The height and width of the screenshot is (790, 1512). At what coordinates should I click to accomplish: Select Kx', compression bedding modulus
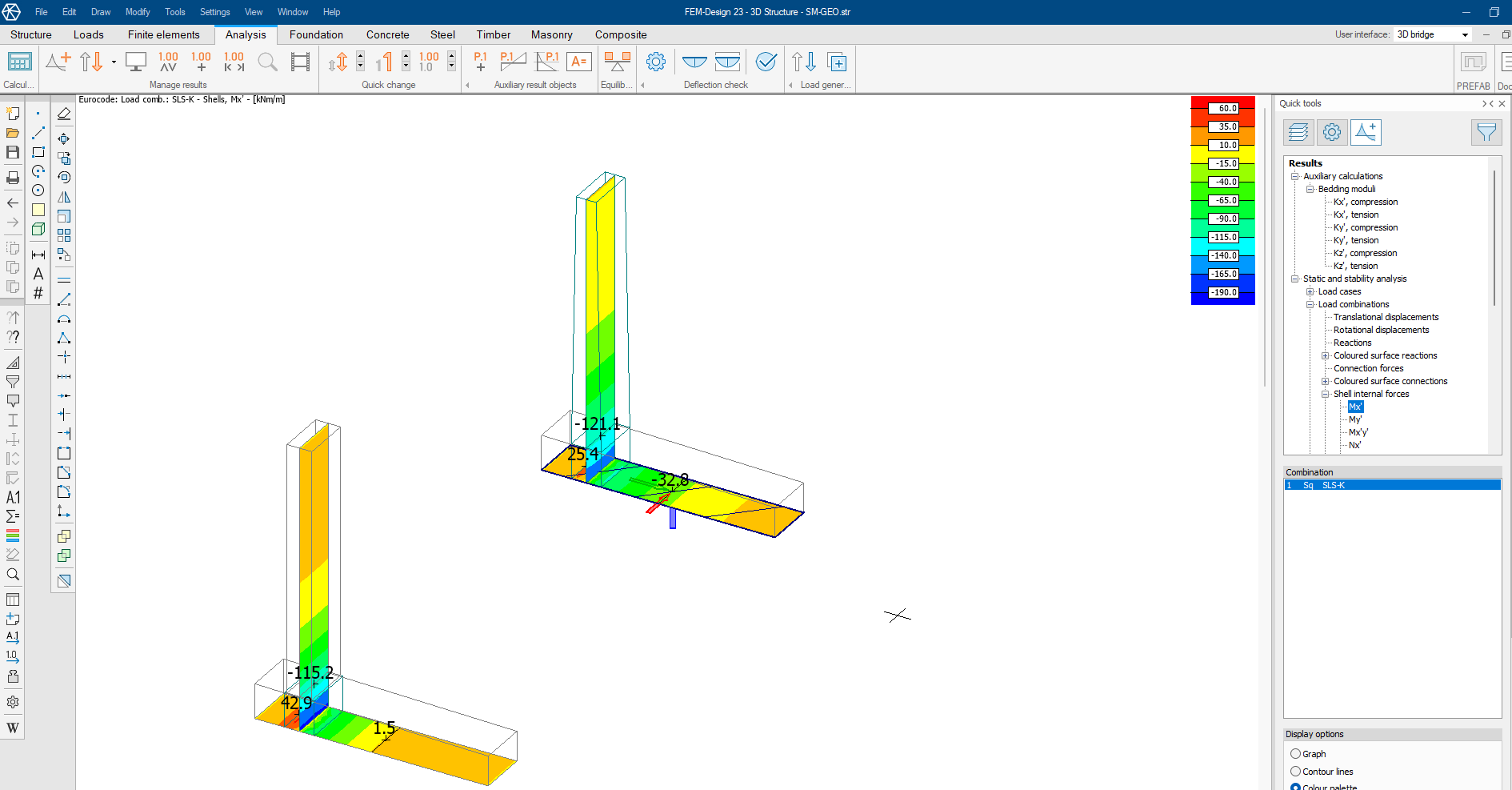click(1366, 202)
